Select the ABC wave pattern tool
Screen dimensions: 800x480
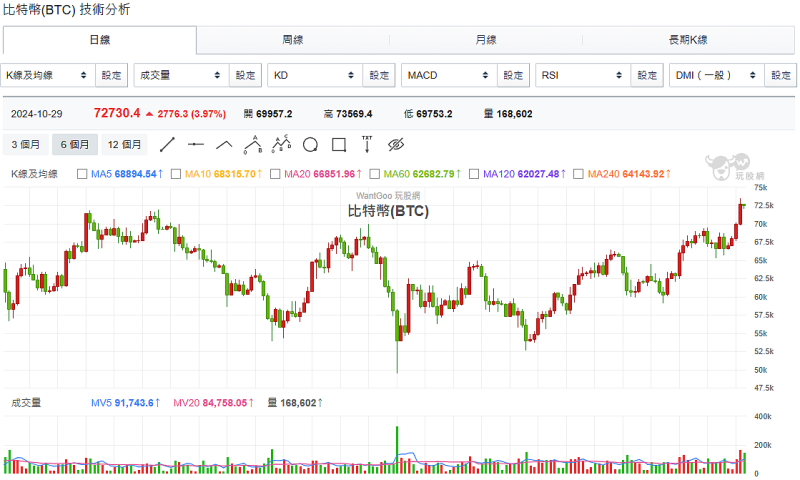(252, 144)
